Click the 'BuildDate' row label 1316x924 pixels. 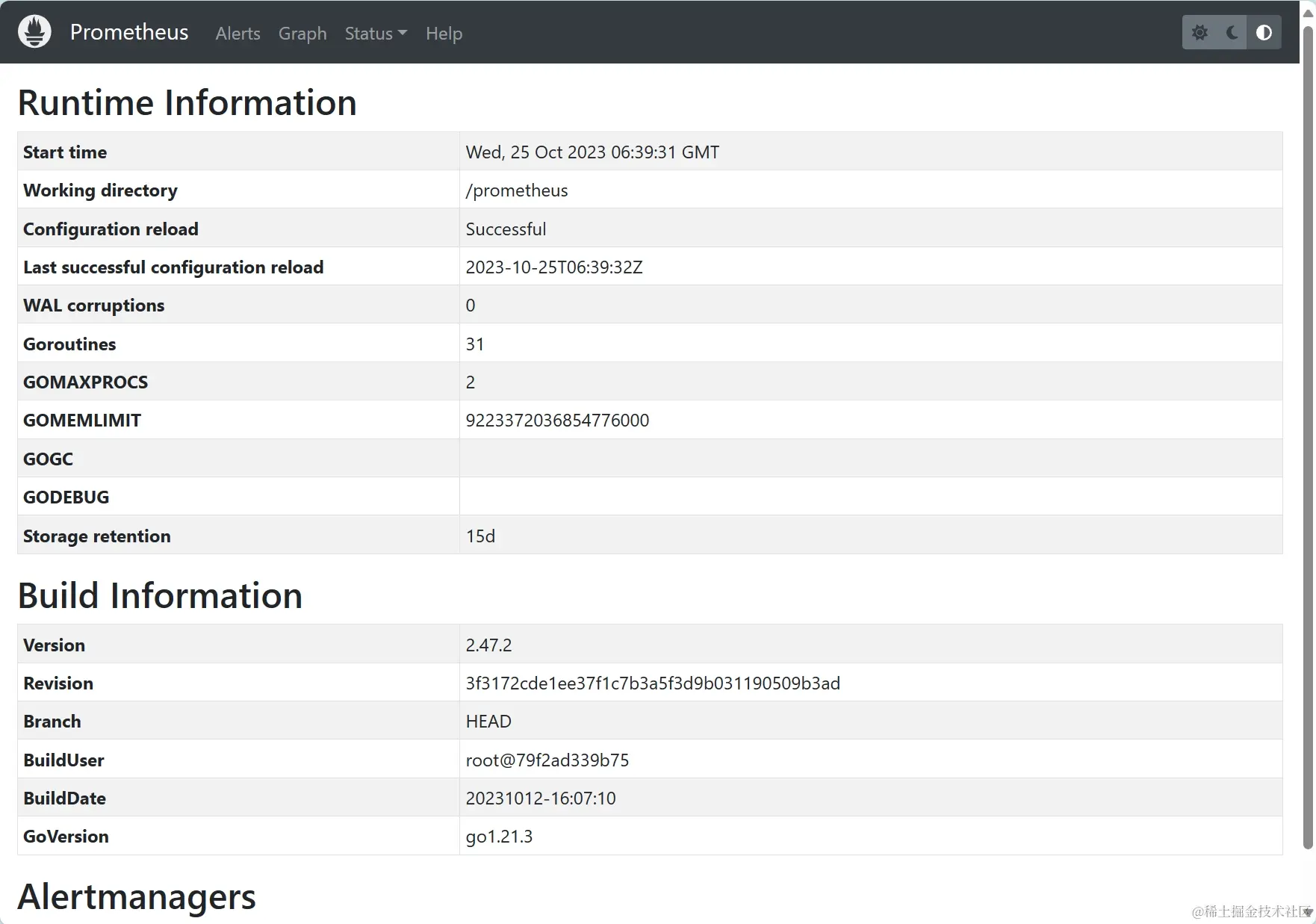tap(64, 799)
